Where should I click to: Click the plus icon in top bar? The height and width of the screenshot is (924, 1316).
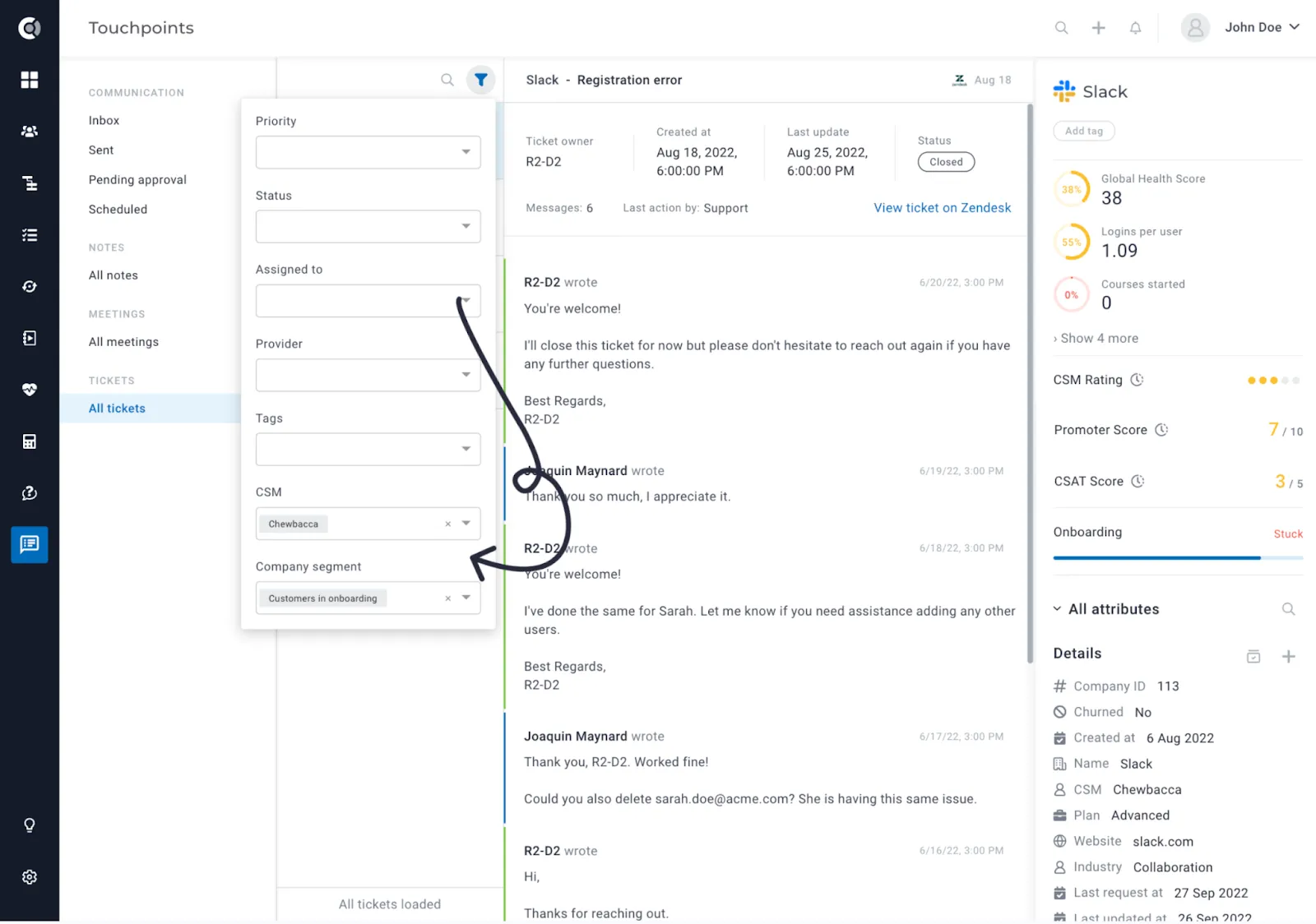[x=1098, y=28]
